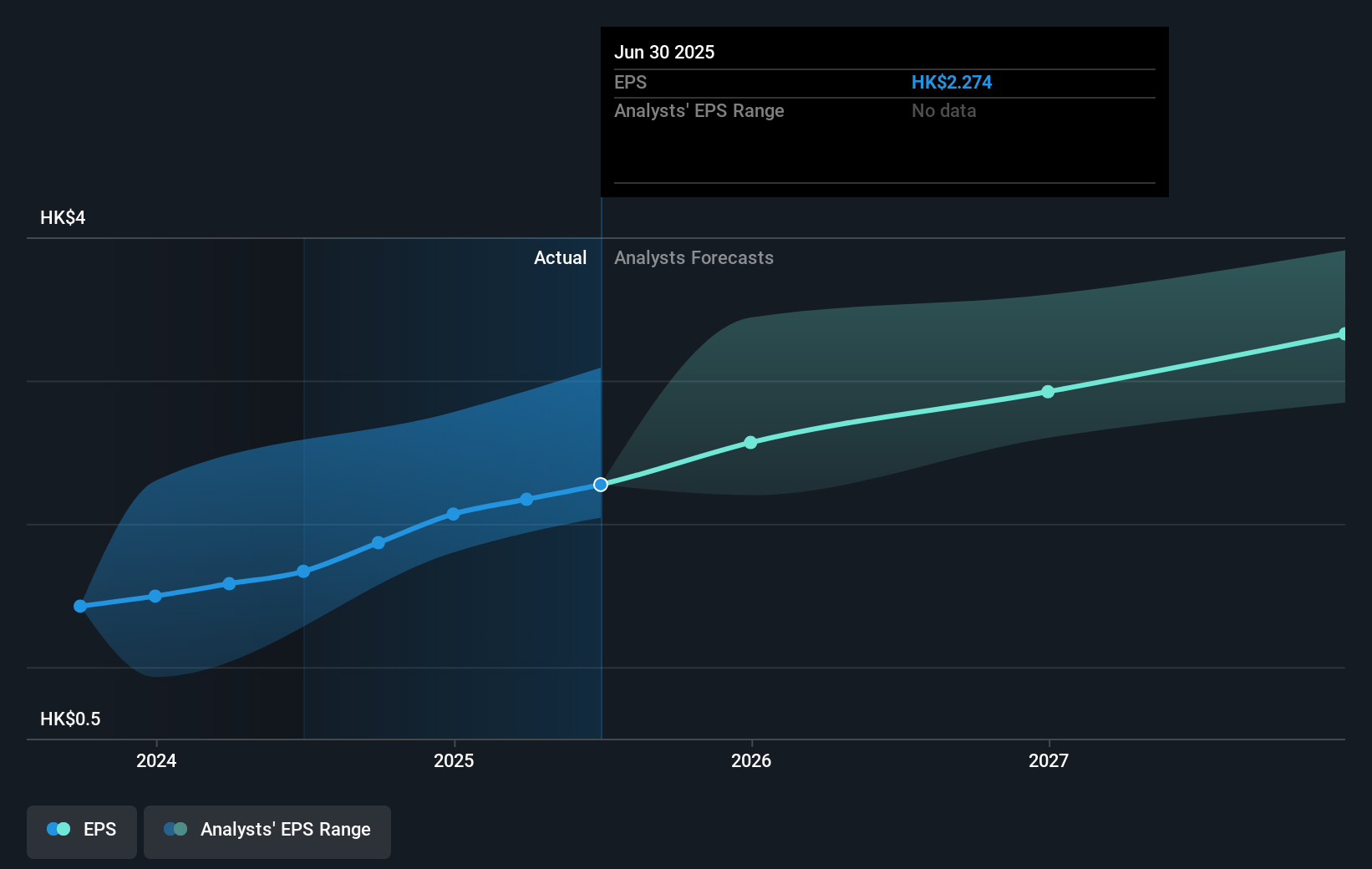1372x869 pixels.
Task: Click the Analysts' EPS Range legend dots
Action: click(175, 829)
